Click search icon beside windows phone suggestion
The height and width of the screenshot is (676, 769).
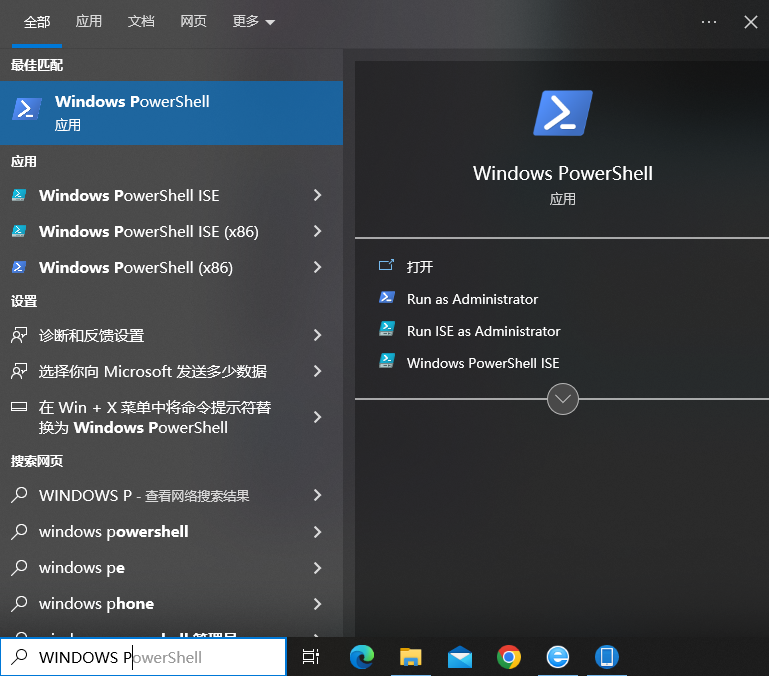click(19, 603)
